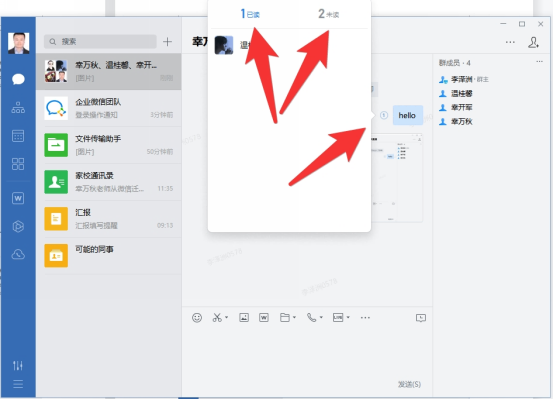This screenshot has height=399, width=554.
Task: Expand the file folder dropdown arrow
Action: tap(294, 317)
